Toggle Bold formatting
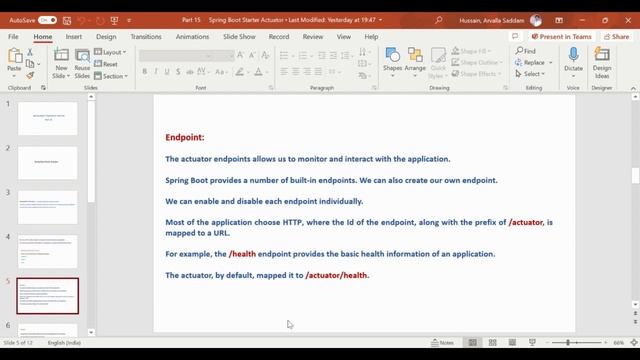The height and width of the screenshot is (360, 640). 144,72
